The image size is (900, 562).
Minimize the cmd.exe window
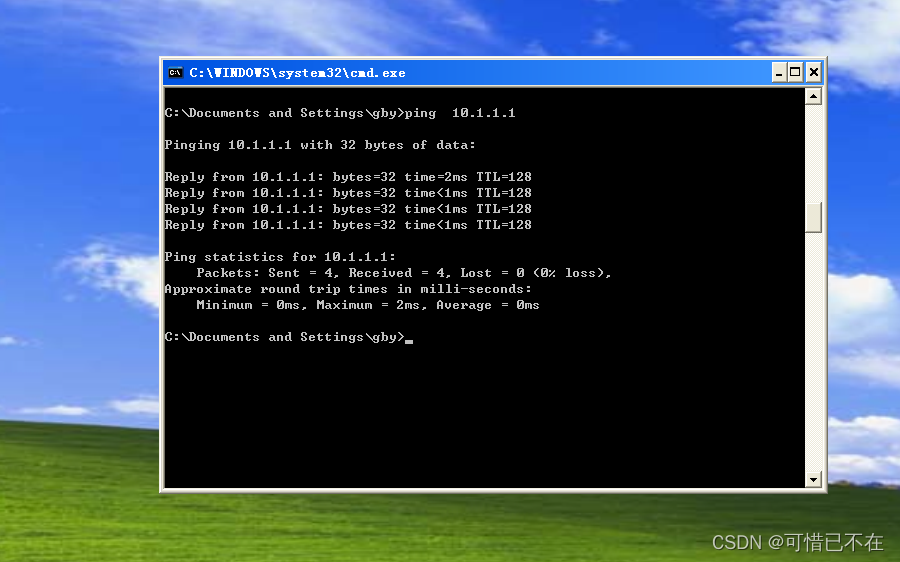[779, 72]
